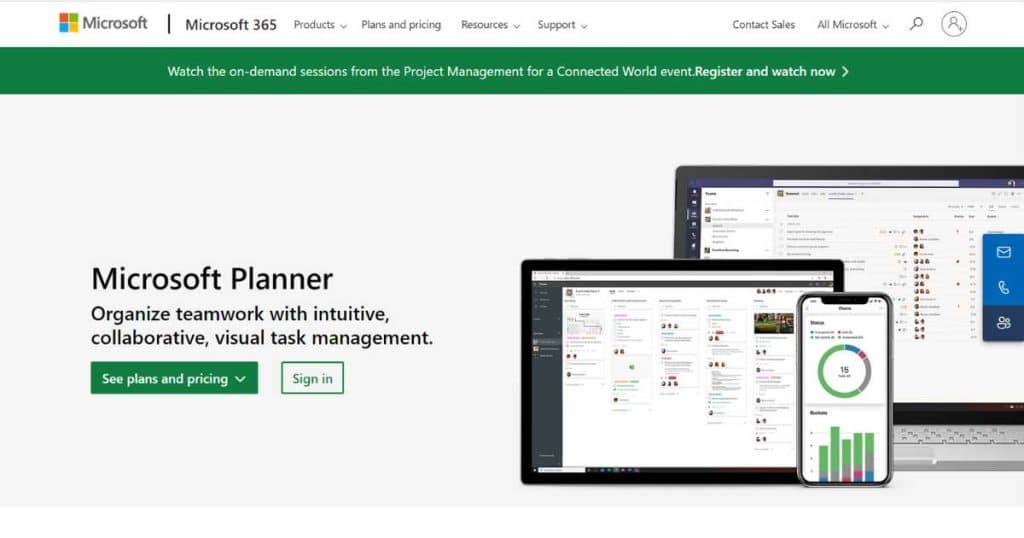
Task: Expand the All Microsoft menu
Action: click(x=853, y=25)
